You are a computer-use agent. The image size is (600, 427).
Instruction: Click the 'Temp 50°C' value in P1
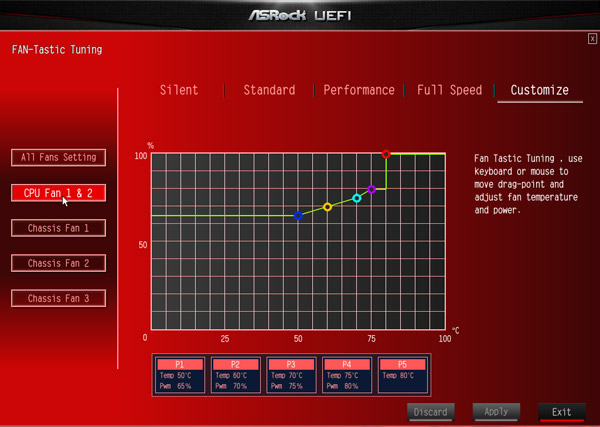pos(176,376)
